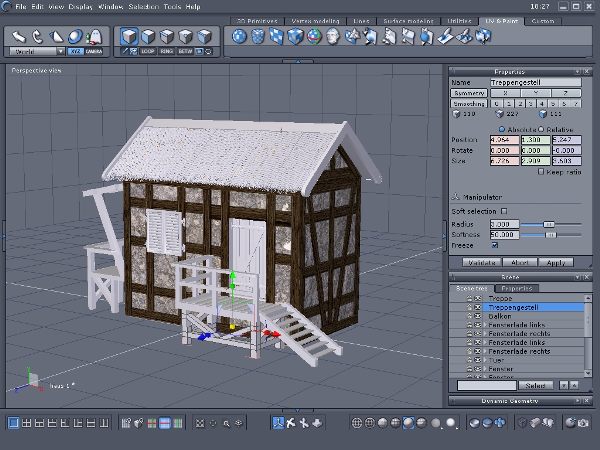
Task: Select the arrow selection tool in top-left toolbar
Action: coord(18,37)
